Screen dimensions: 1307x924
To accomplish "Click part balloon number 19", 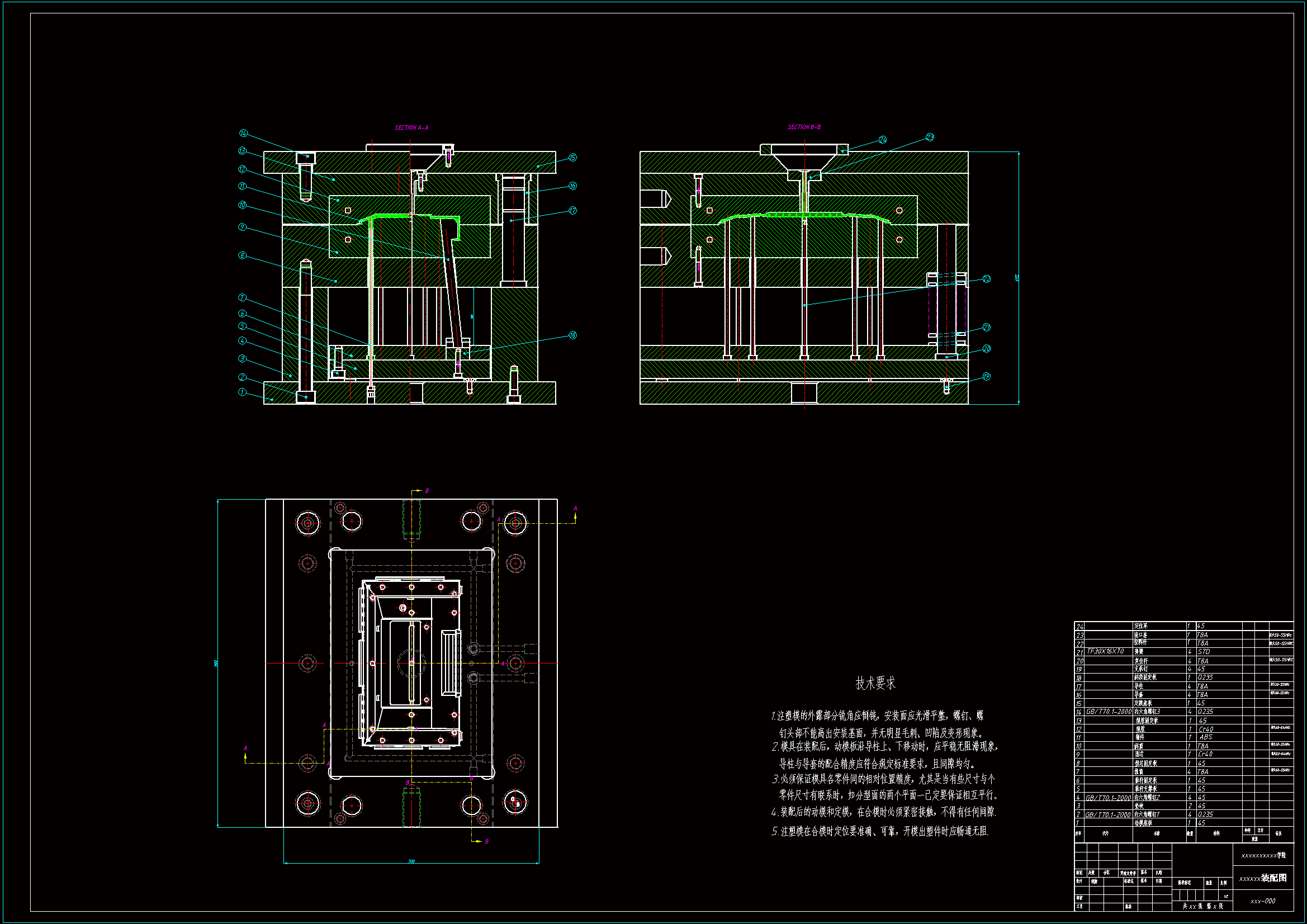I will coord(986,376).
